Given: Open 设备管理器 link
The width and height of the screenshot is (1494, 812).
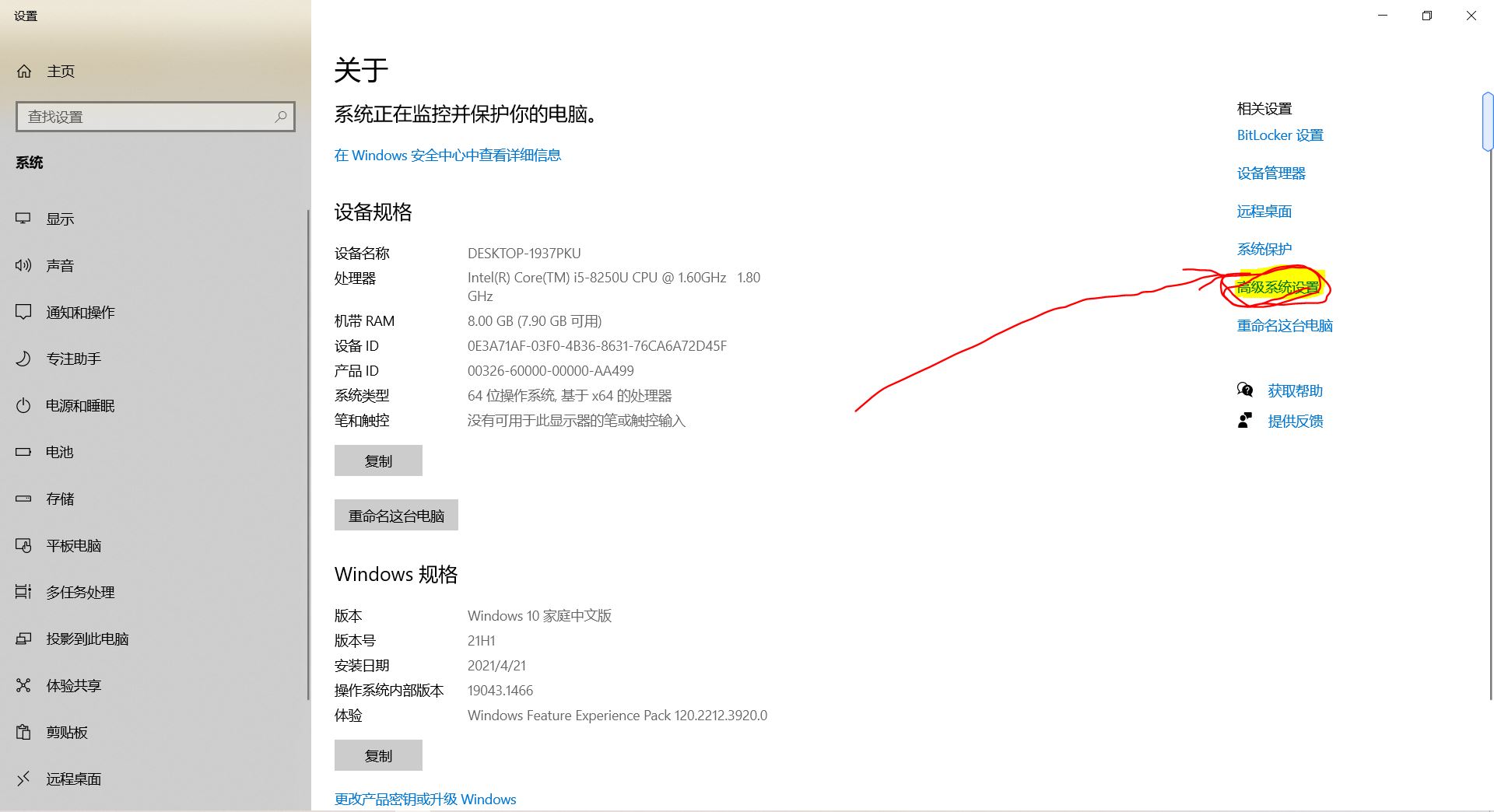Looking at the screenshot, I should tap(1271, 173).
